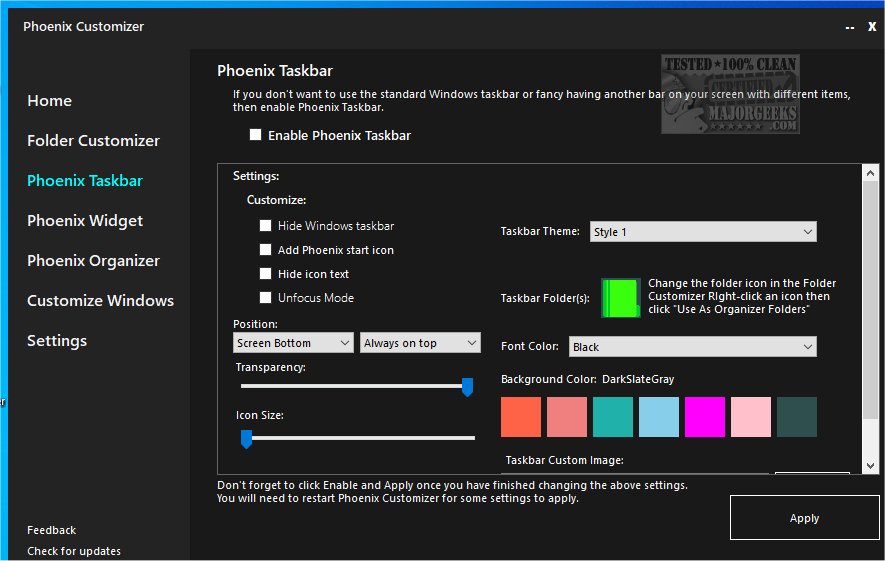Image resolution: width=885 pixels, height=561 pixels.
Task: Click the green taskbar folder icon
Action: [620, 298]
